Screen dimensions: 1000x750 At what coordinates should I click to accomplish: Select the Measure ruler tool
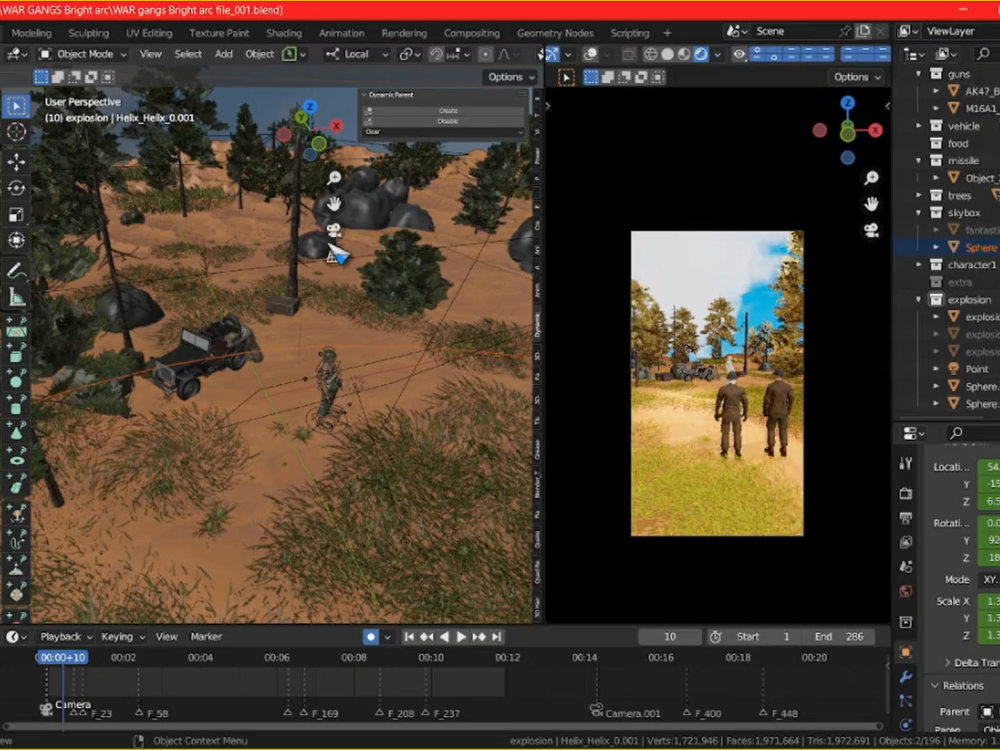coord(16,297)
